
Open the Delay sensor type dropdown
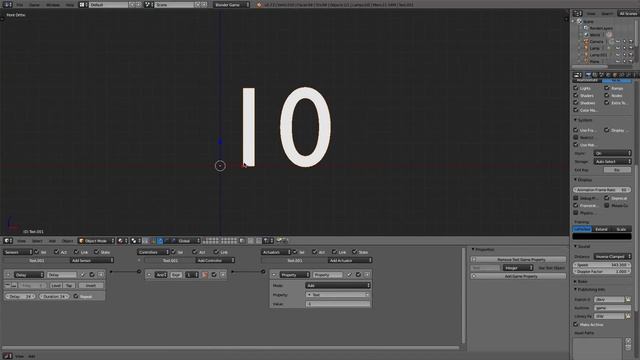29,275
